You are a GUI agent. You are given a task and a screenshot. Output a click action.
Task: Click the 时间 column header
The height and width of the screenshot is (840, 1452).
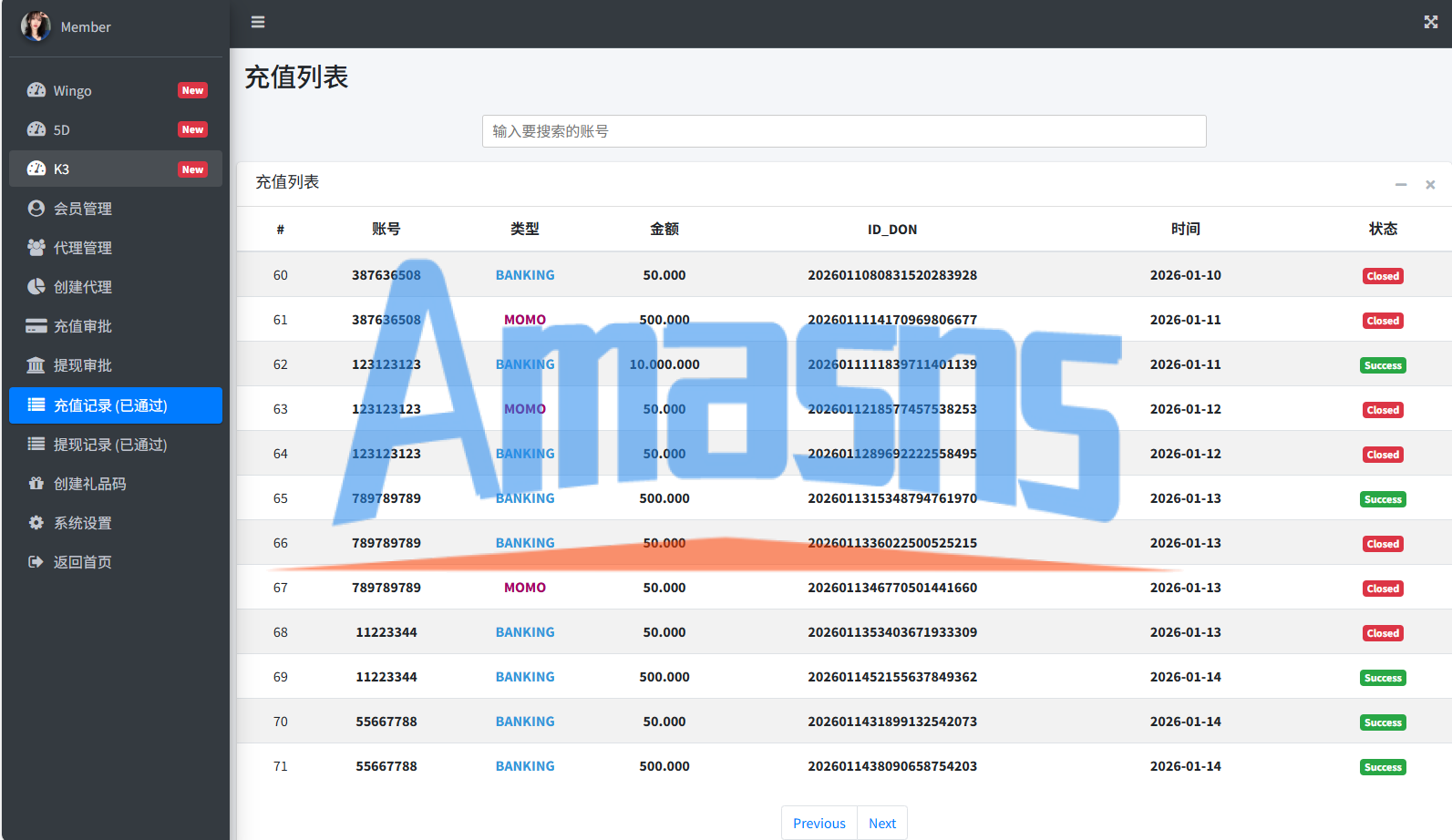(1186, 229)
